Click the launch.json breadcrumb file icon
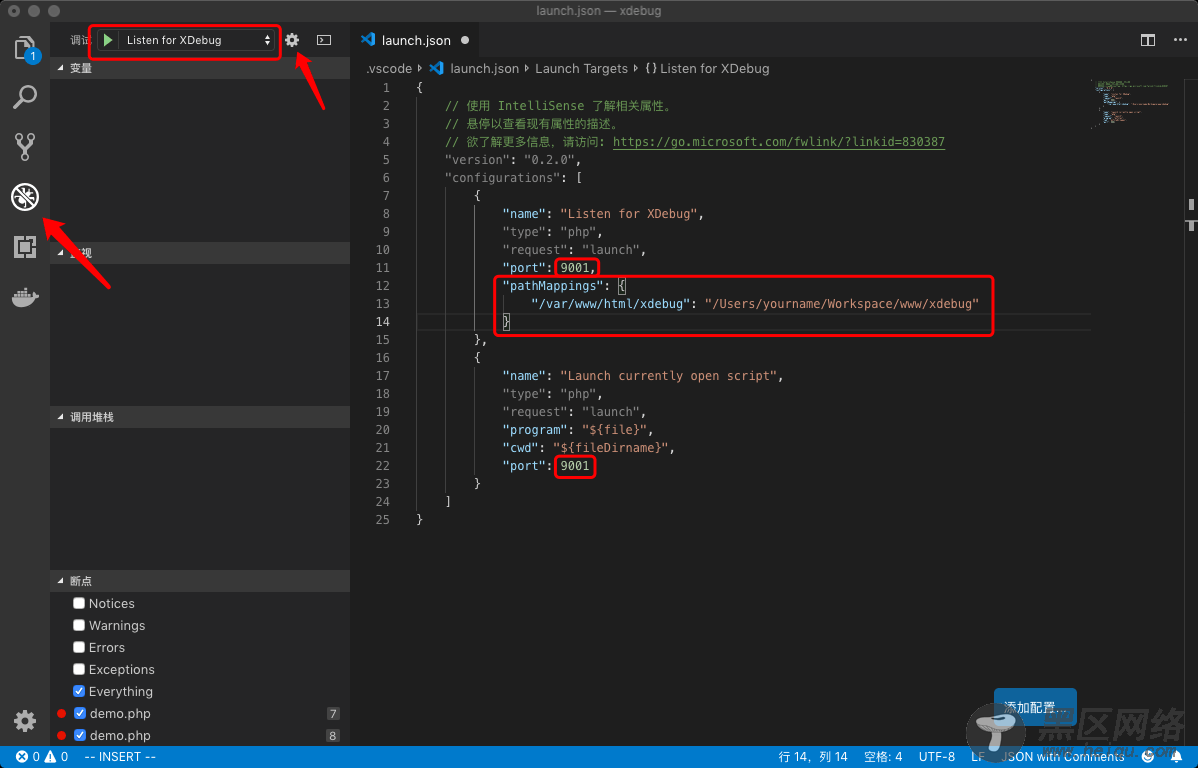The width and height of the screenshot is (1198, 768). tap(436, 68)
